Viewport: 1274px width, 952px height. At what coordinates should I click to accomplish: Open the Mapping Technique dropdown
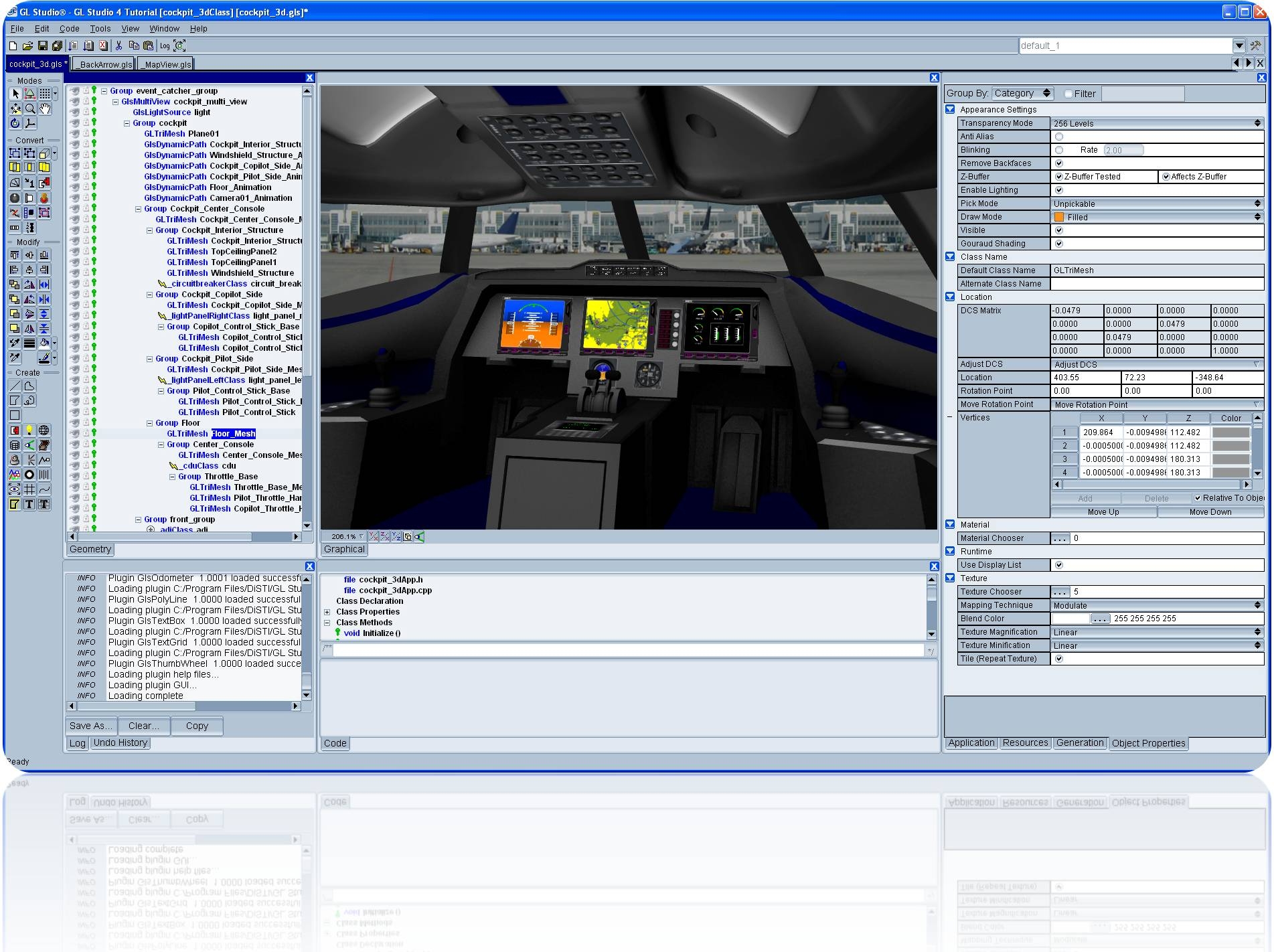1157,605
